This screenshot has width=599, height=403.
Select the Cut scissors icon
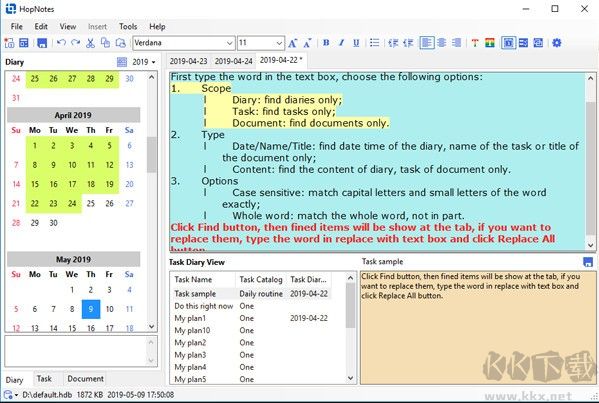(90, 43)
